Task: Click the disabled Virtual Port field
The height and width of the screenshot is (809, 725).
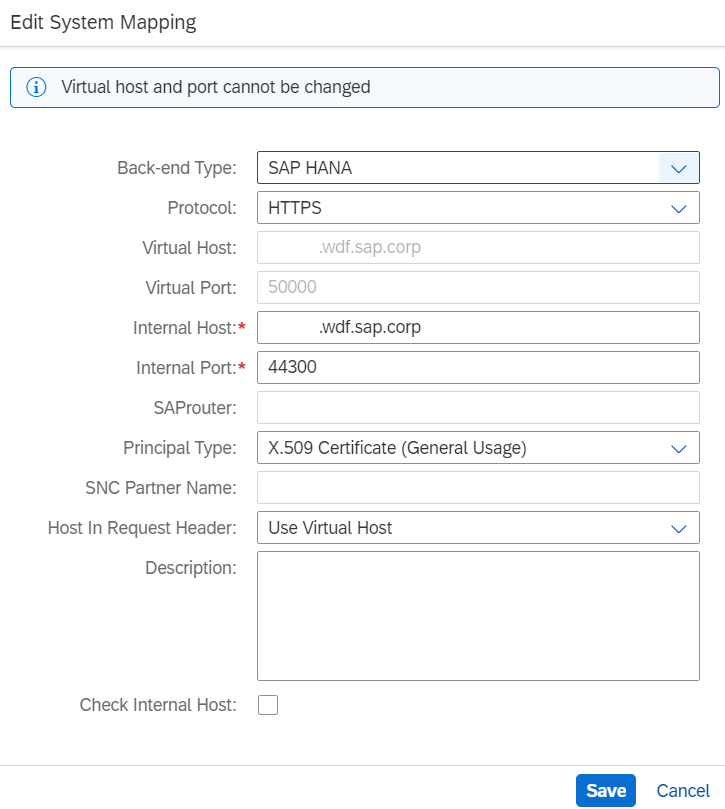Action: [x=478, y=287]
